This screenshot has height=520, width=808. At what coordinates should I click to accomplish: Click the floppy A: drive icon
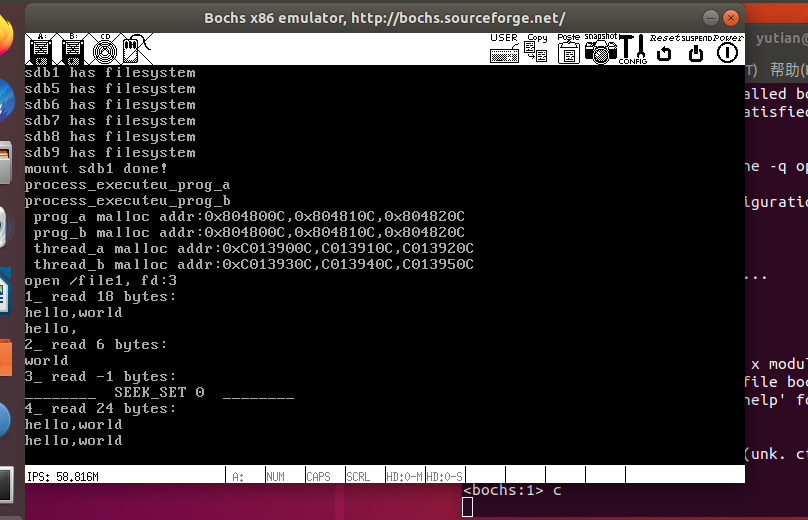[41, 49]
